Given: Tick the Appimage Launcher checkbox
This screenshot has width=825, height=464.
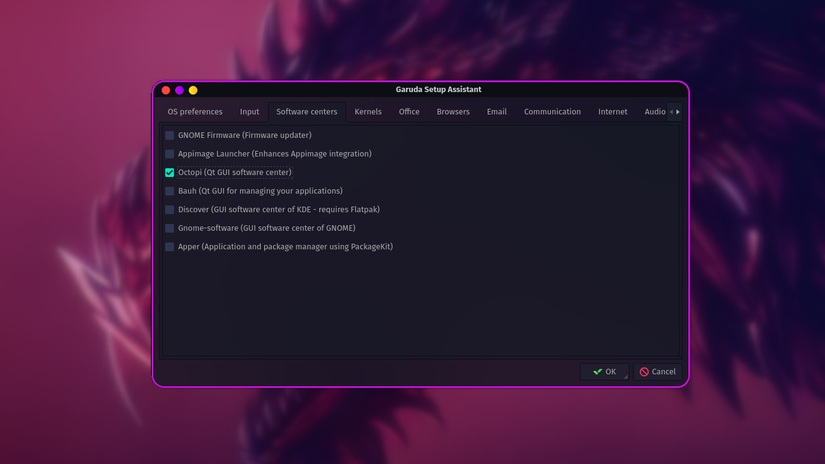Looking at the screenshot, I should [x=169, y=154].
